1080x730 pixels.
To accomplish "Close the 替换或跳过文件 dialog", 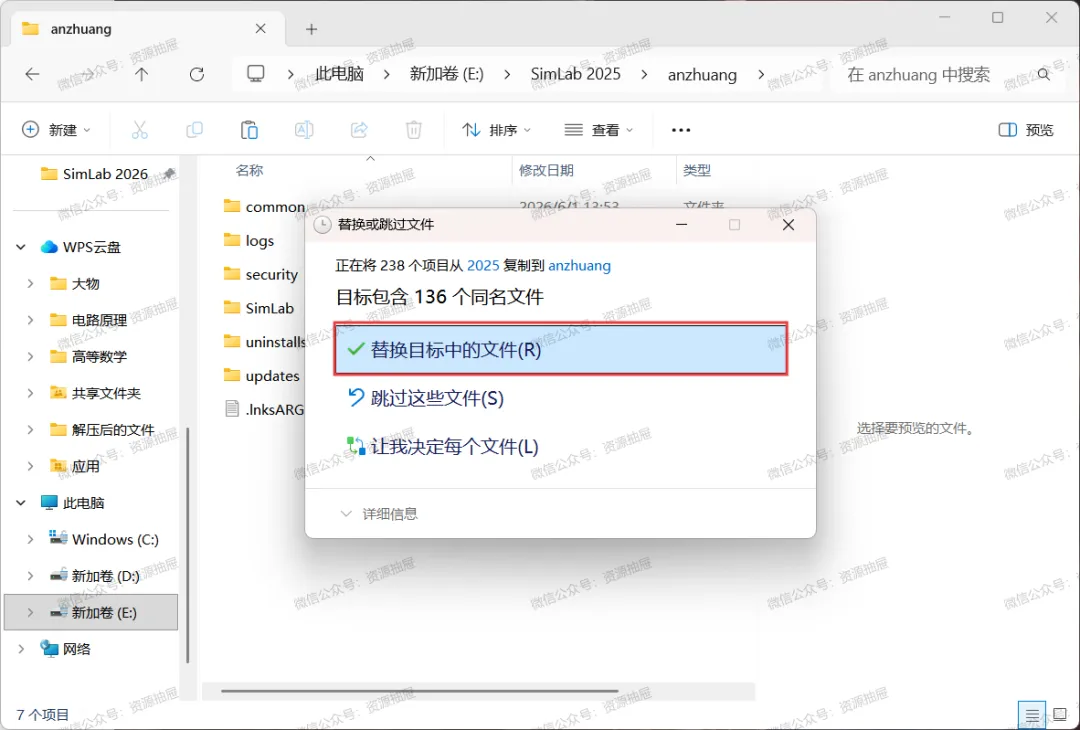I will pos(789,225).
